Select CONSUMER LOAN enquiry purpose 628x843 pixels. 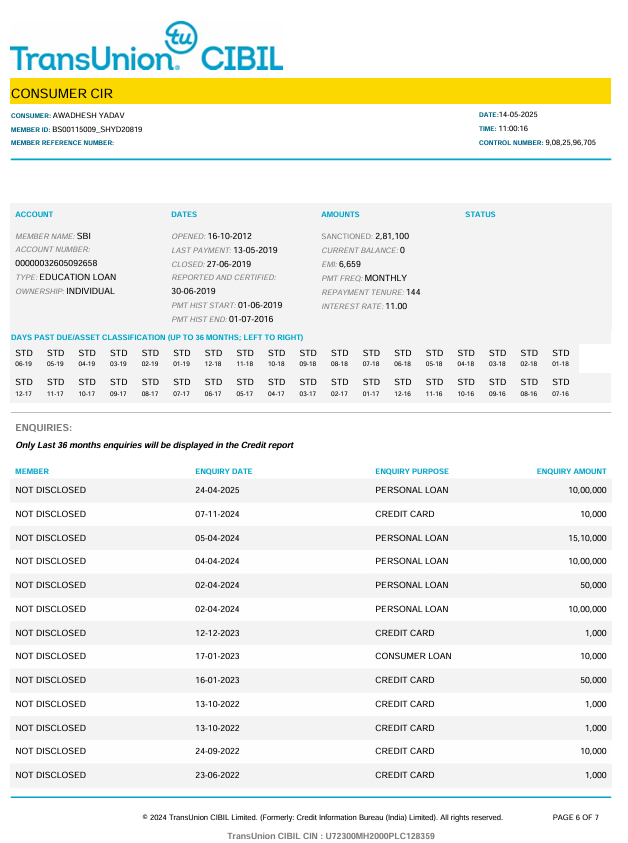tap(413, 656)
